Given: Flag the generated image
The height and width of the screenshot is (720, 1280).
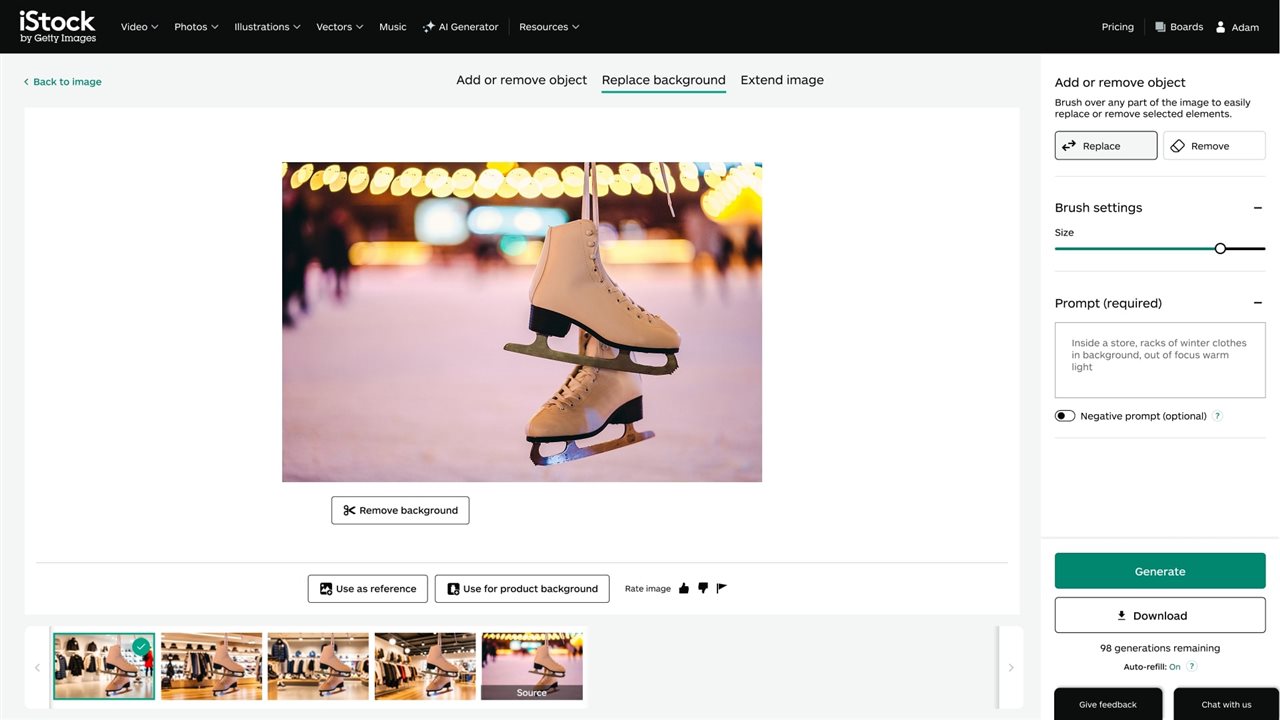Looking at the screenshot, I should pos(721,588).
